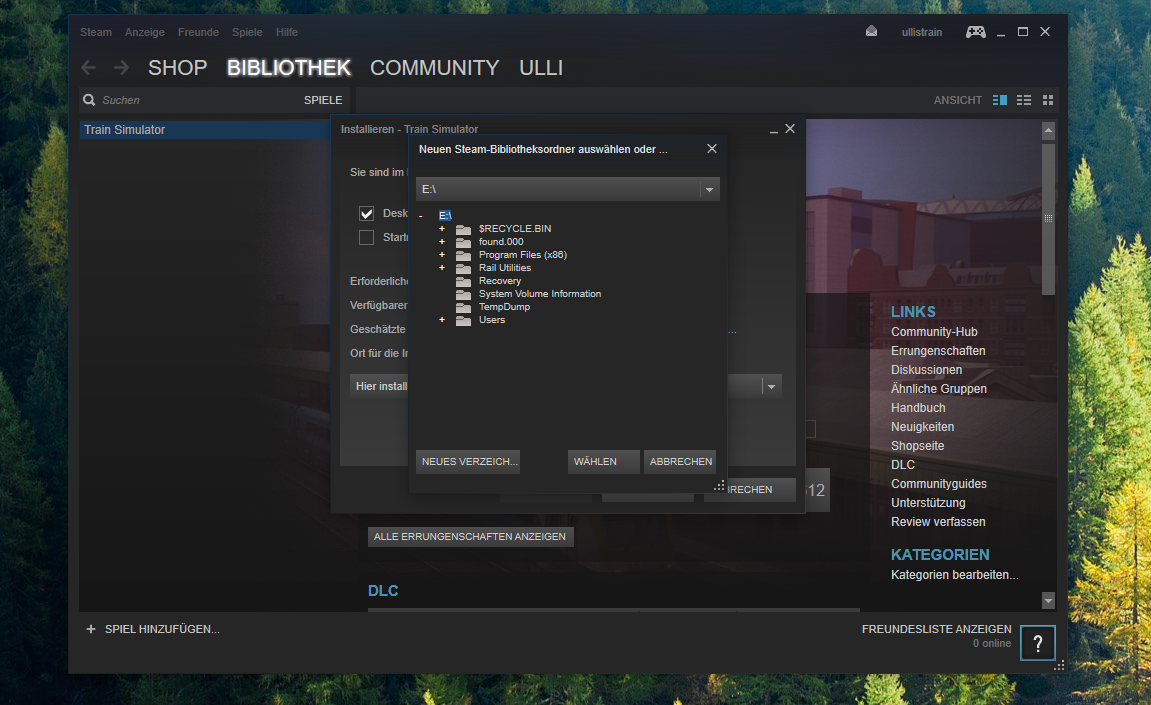
Task: Expand the $RECYCLE.BIN folder node
Action: click(442, 229)
